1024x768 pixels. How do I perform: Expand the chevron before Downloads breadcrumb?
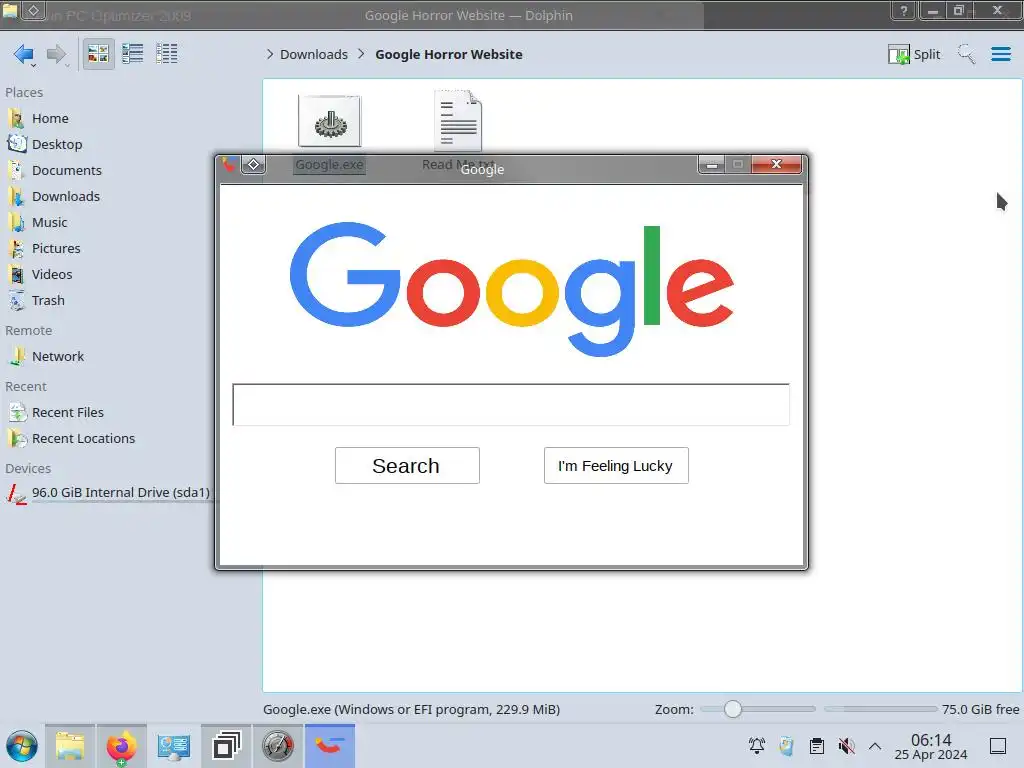270,54
